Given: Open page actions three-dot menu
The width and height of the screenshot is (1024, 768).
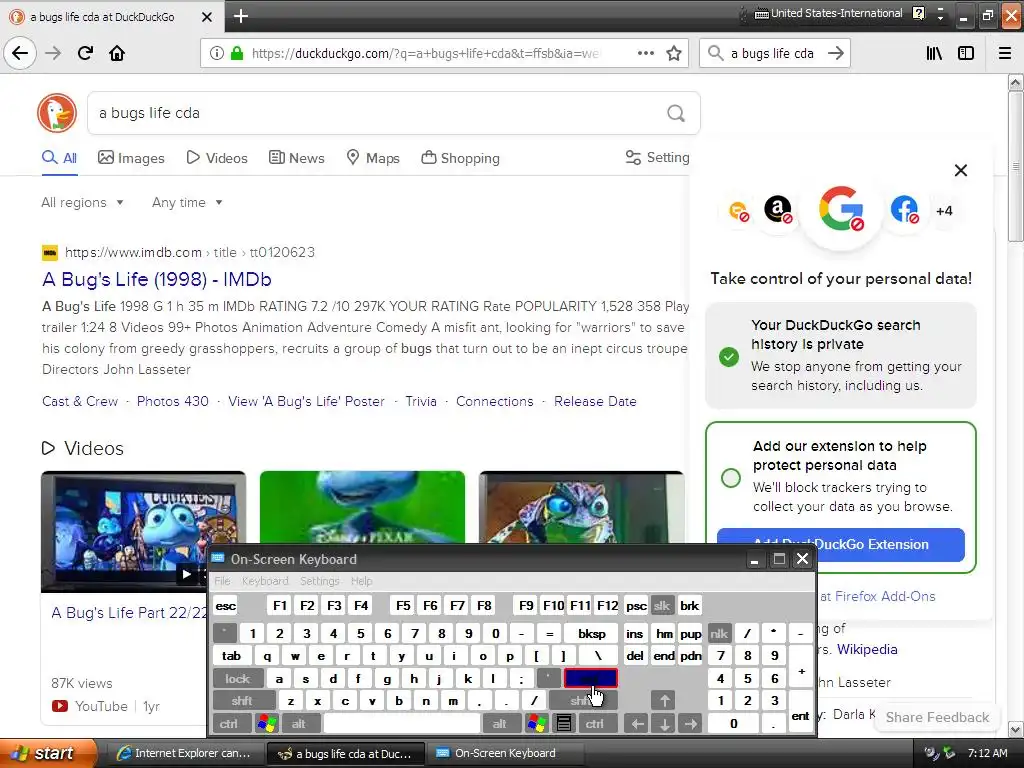Looking at the screenshot, I should (645, 53).
